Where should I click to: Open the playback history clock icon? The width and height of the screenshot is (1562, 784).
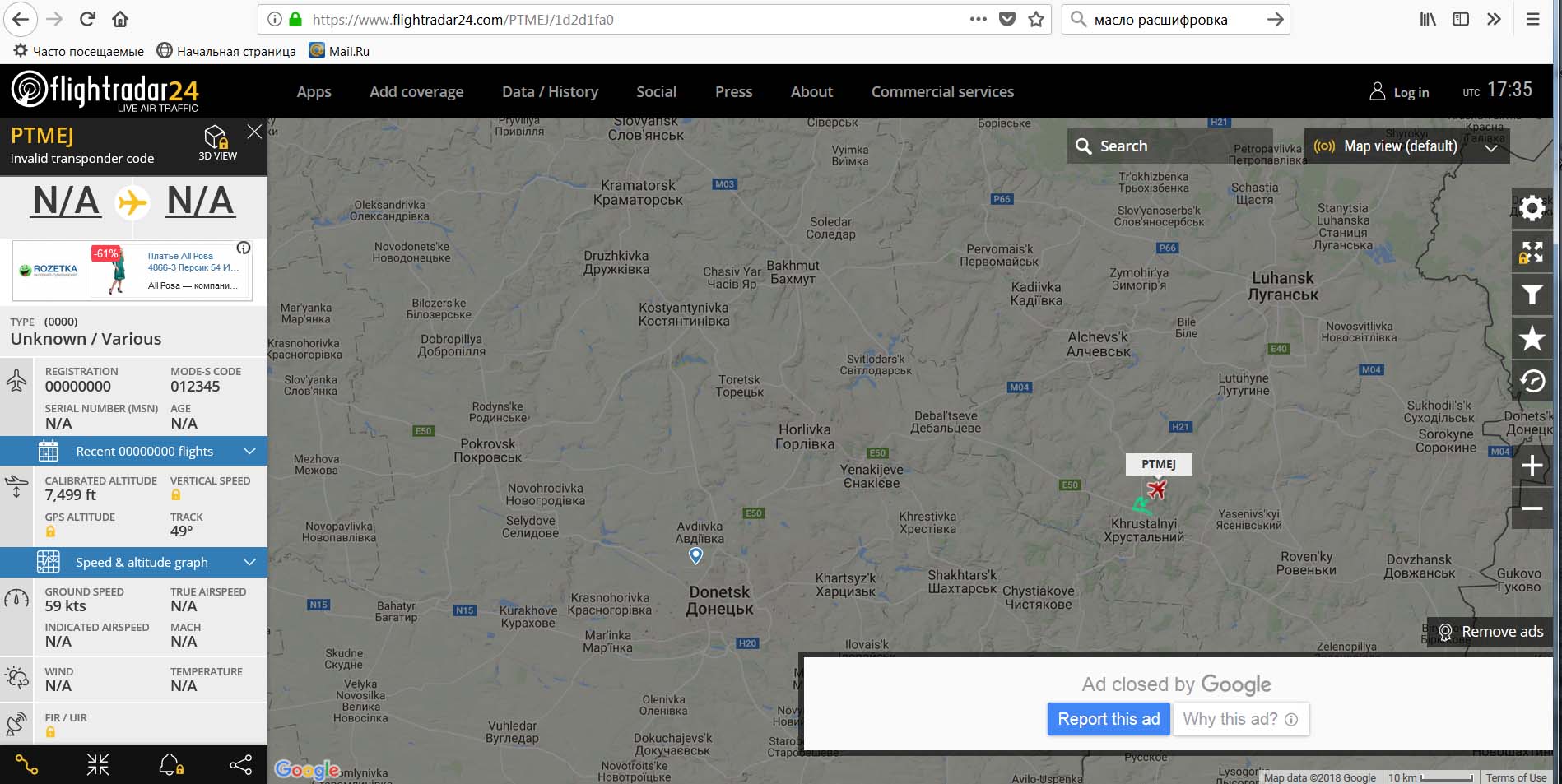coord(1532,382)
